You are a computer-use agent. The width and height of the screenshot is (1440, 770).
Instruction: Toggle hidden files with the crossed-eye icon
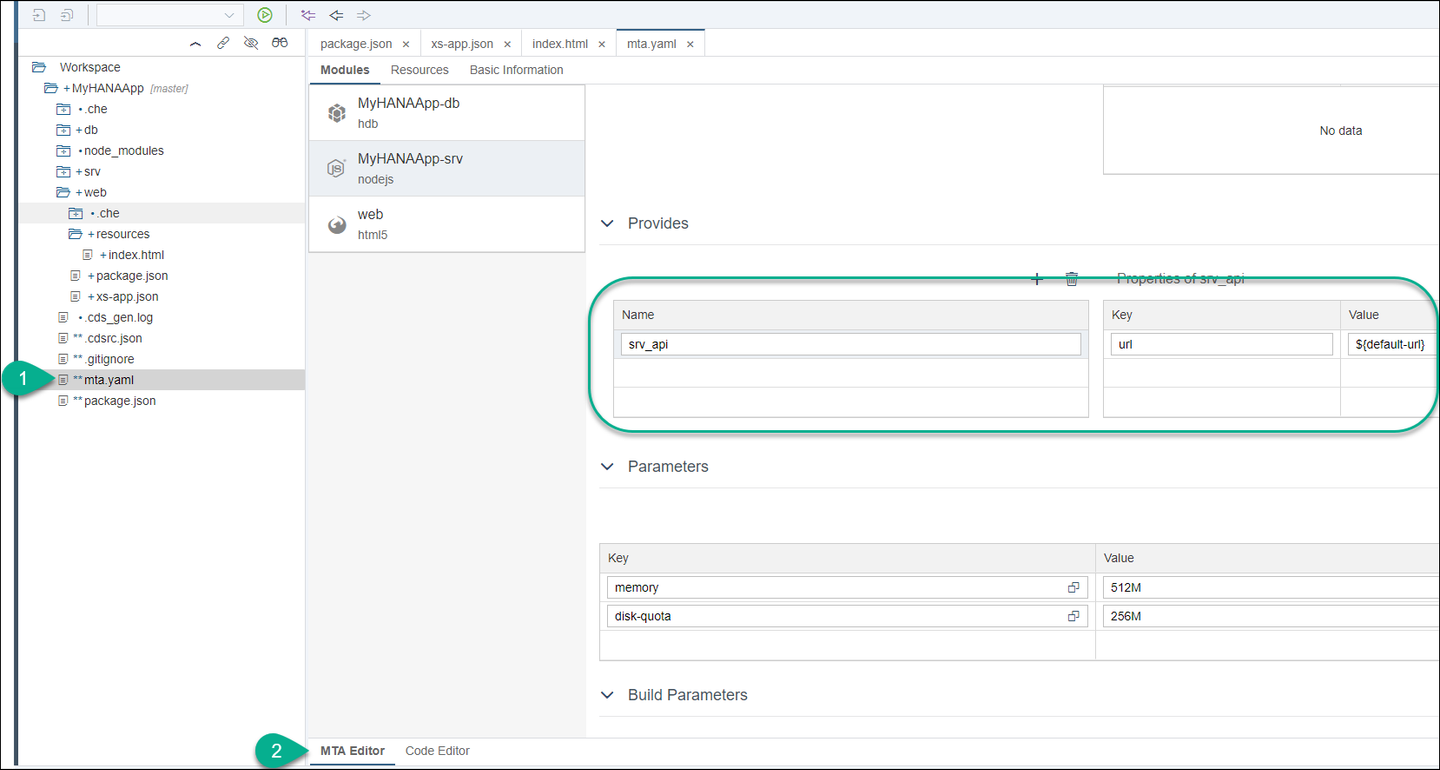(251, 43)
